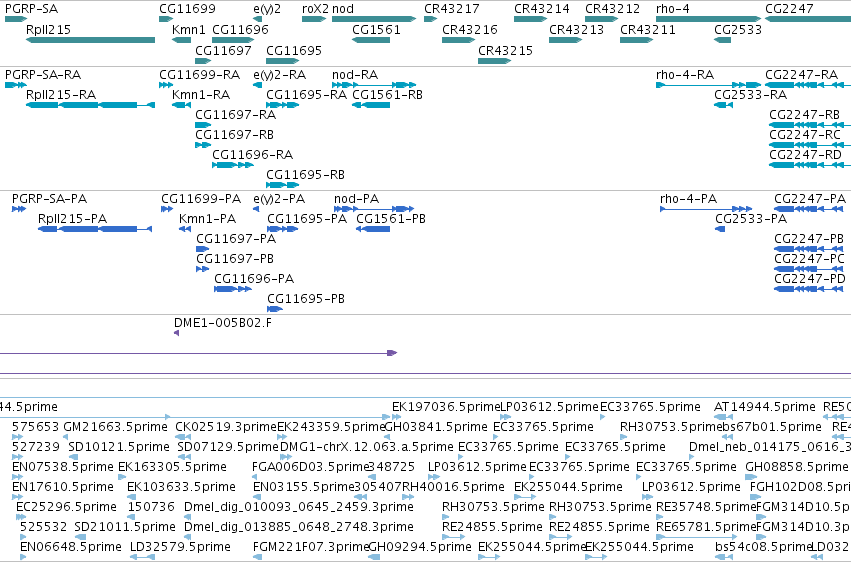Select the FGA006D03.5prime EST
This screenshot has height=562, width=851.
(x=256, y=477)
